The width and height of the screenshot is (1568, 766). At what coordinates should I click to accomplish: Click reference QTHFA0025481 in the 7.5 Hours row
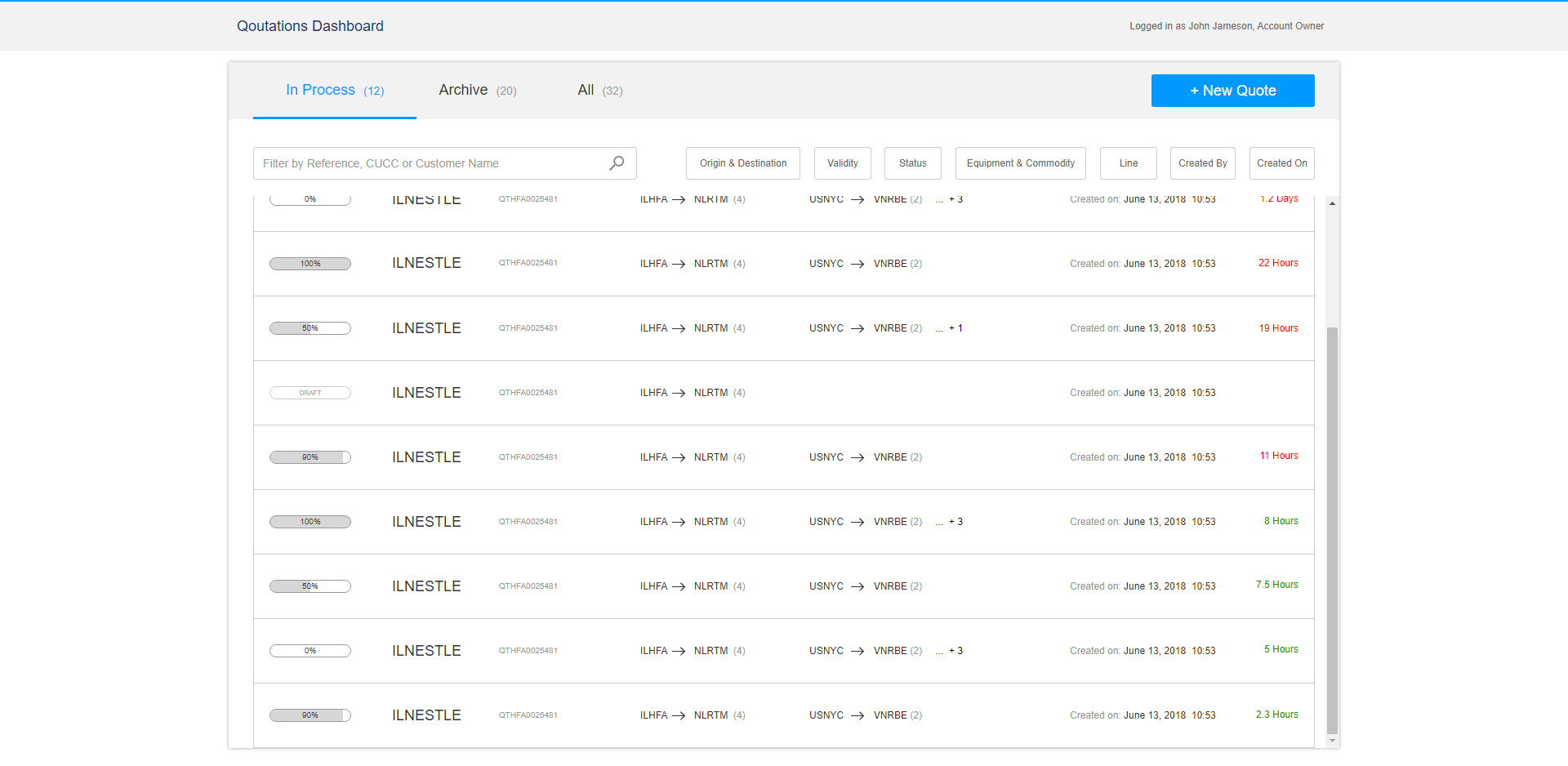point(528,586)
